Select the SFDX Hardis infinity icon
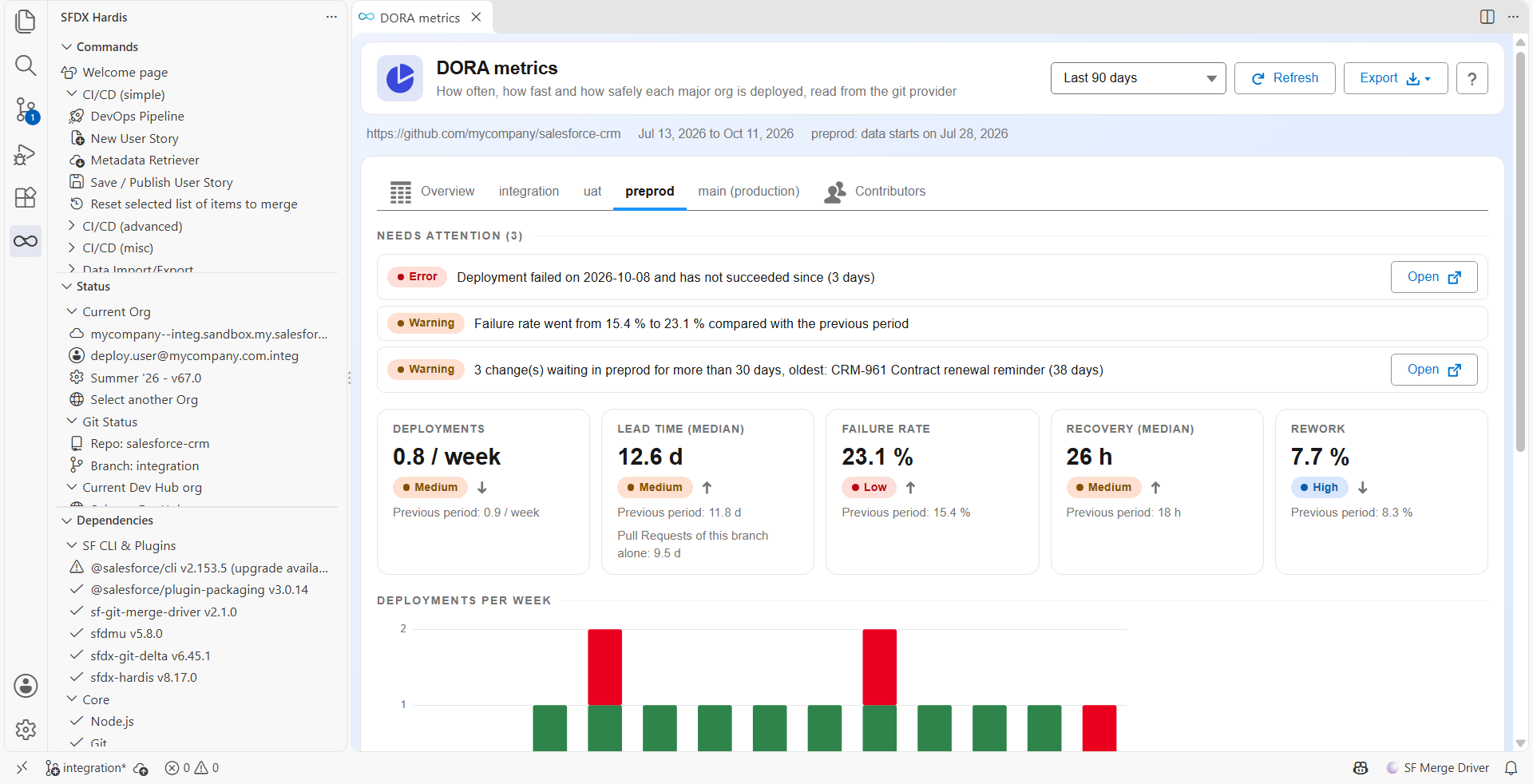The height and width of the screenshot is (784, 1533). coord(26,241)
